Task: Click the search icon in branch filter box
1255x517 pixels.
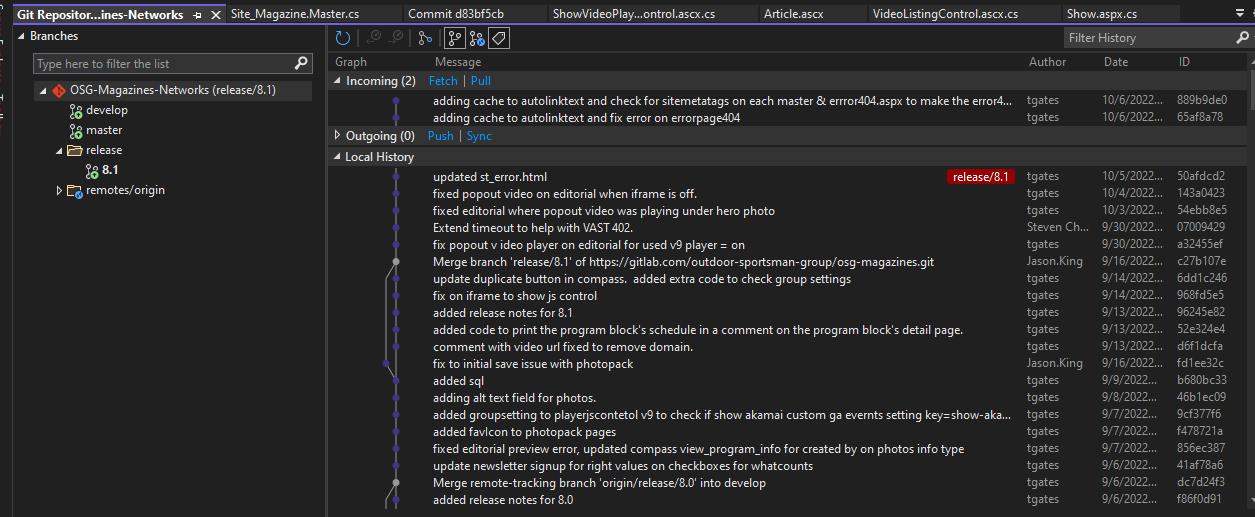Action: point(302,63)
